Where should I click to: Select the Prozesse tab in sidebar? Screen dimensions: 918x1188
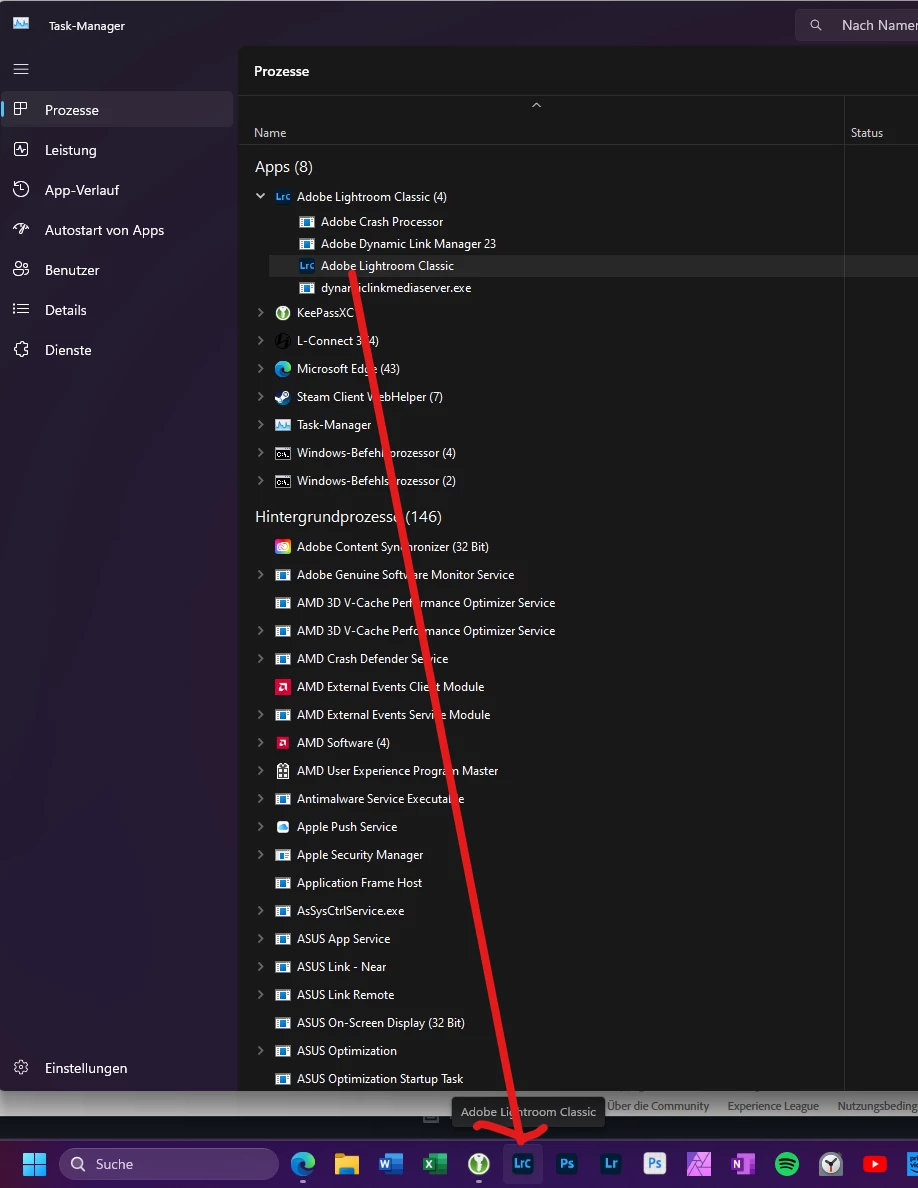pos(117,110)
